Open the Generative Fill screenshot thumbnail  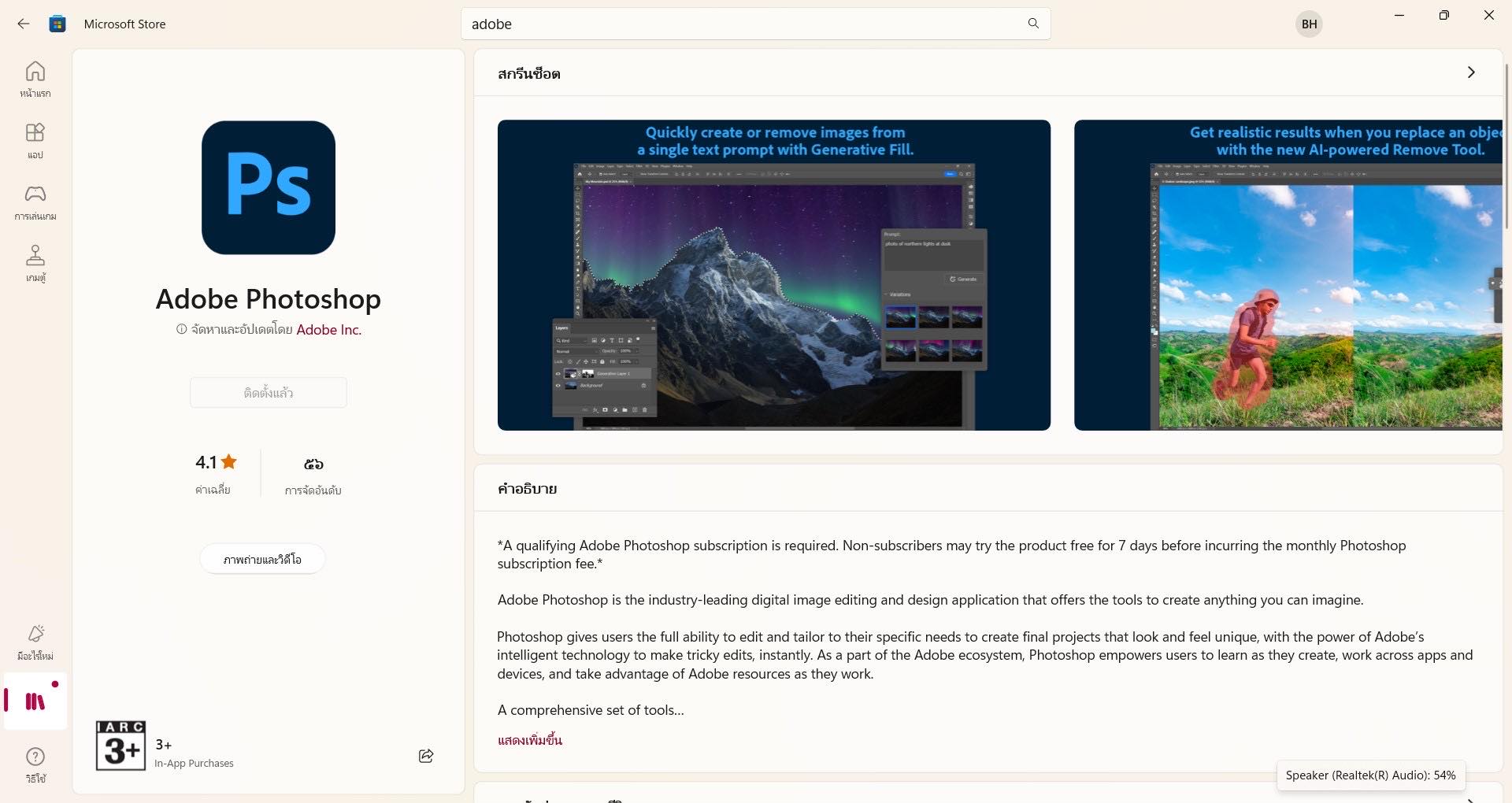774,275
